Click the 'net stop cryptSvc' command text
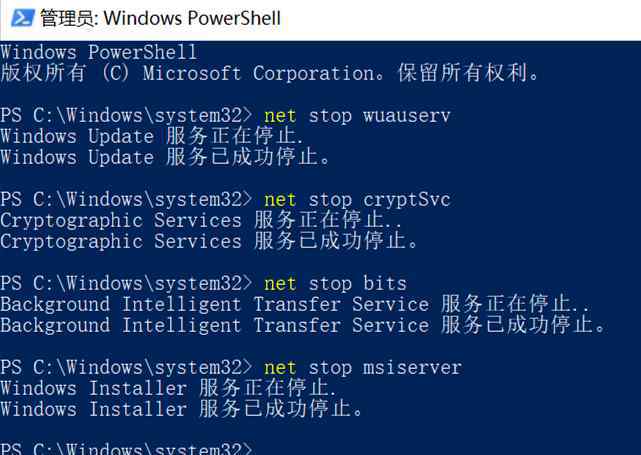This screenshot has width=641, height=455. pos(357,200)
